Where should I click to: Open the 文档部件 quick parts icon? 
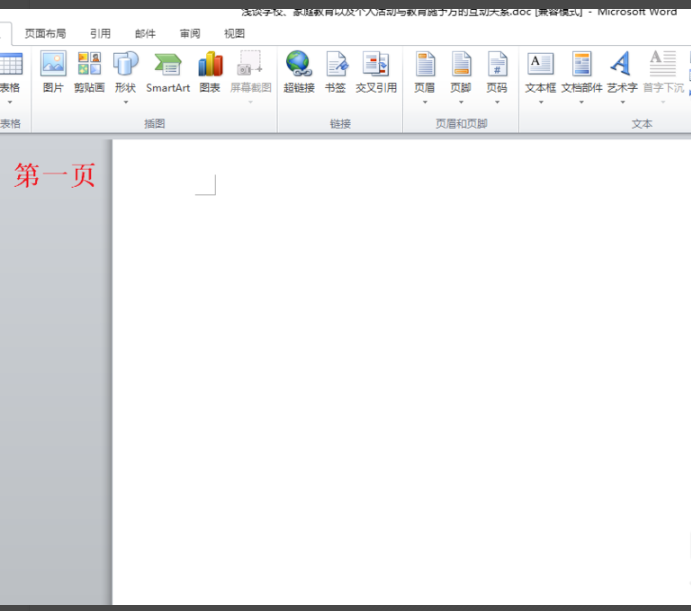[x=582, y=64]
